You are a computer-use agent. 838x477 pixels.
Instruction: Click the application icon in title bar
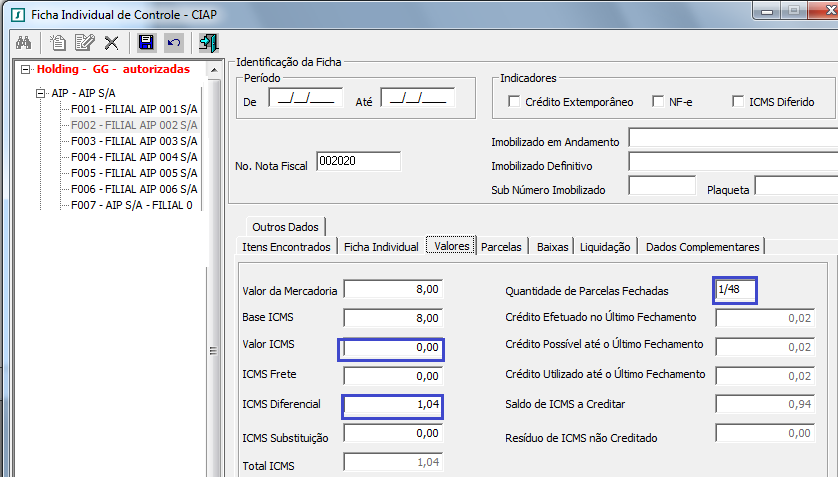click(x=15, y=14)
